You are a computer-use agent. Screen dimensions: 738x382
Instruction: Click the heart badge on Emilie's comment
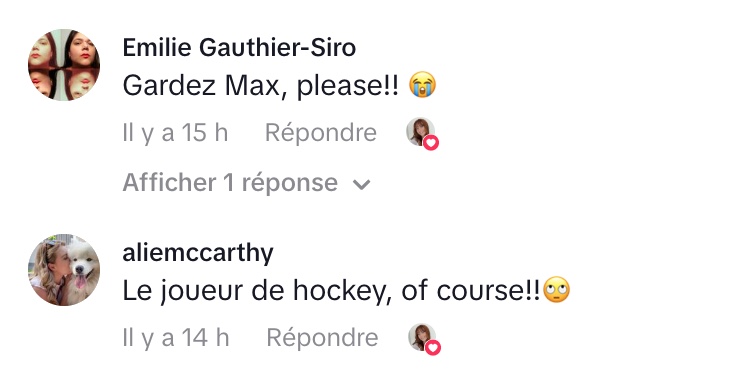pyautogui.click(x=431, y=143)
